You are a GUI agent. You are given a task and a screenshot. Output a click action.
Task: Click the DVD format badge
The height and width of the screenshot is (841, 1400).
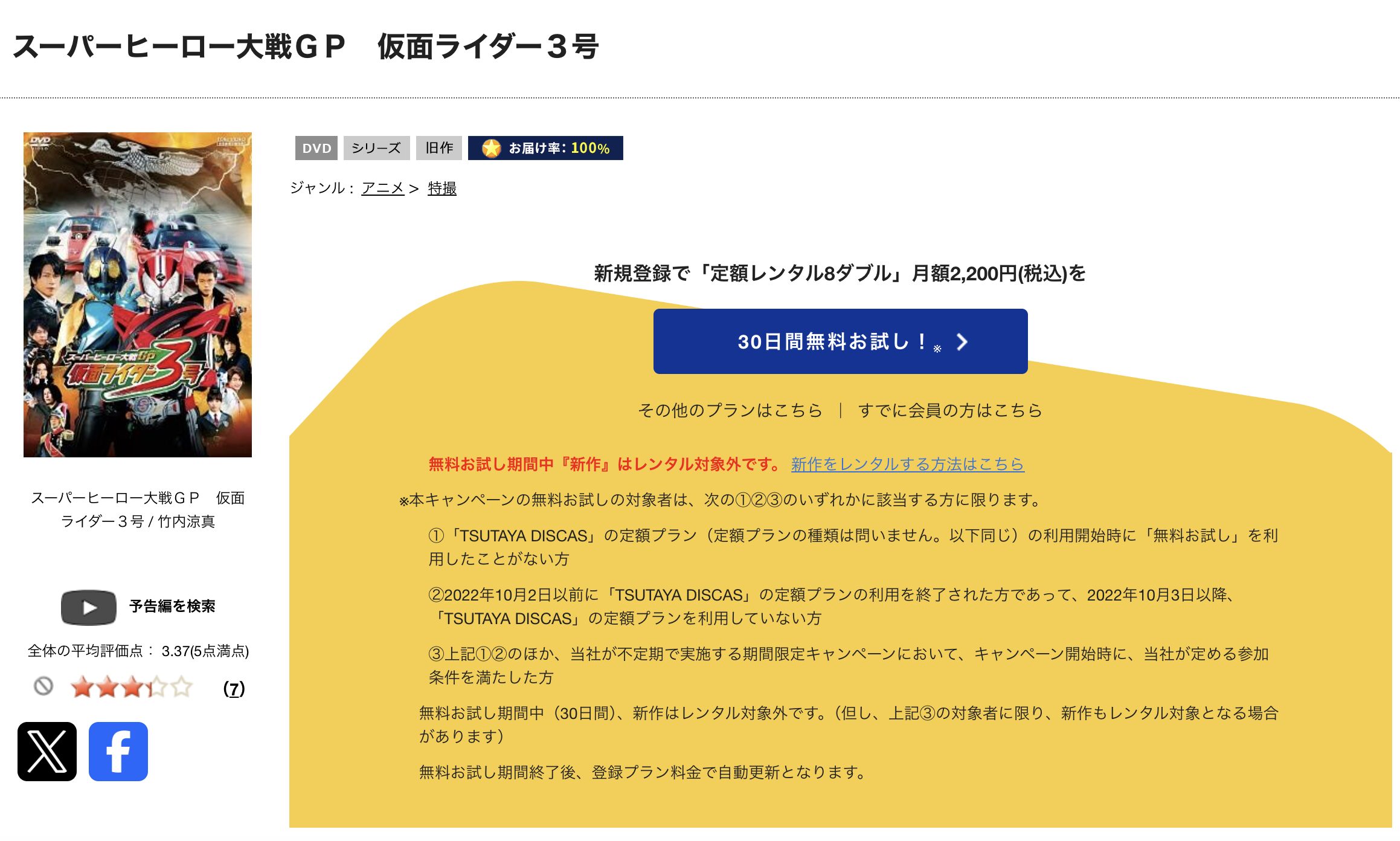[x=316, y=148]
